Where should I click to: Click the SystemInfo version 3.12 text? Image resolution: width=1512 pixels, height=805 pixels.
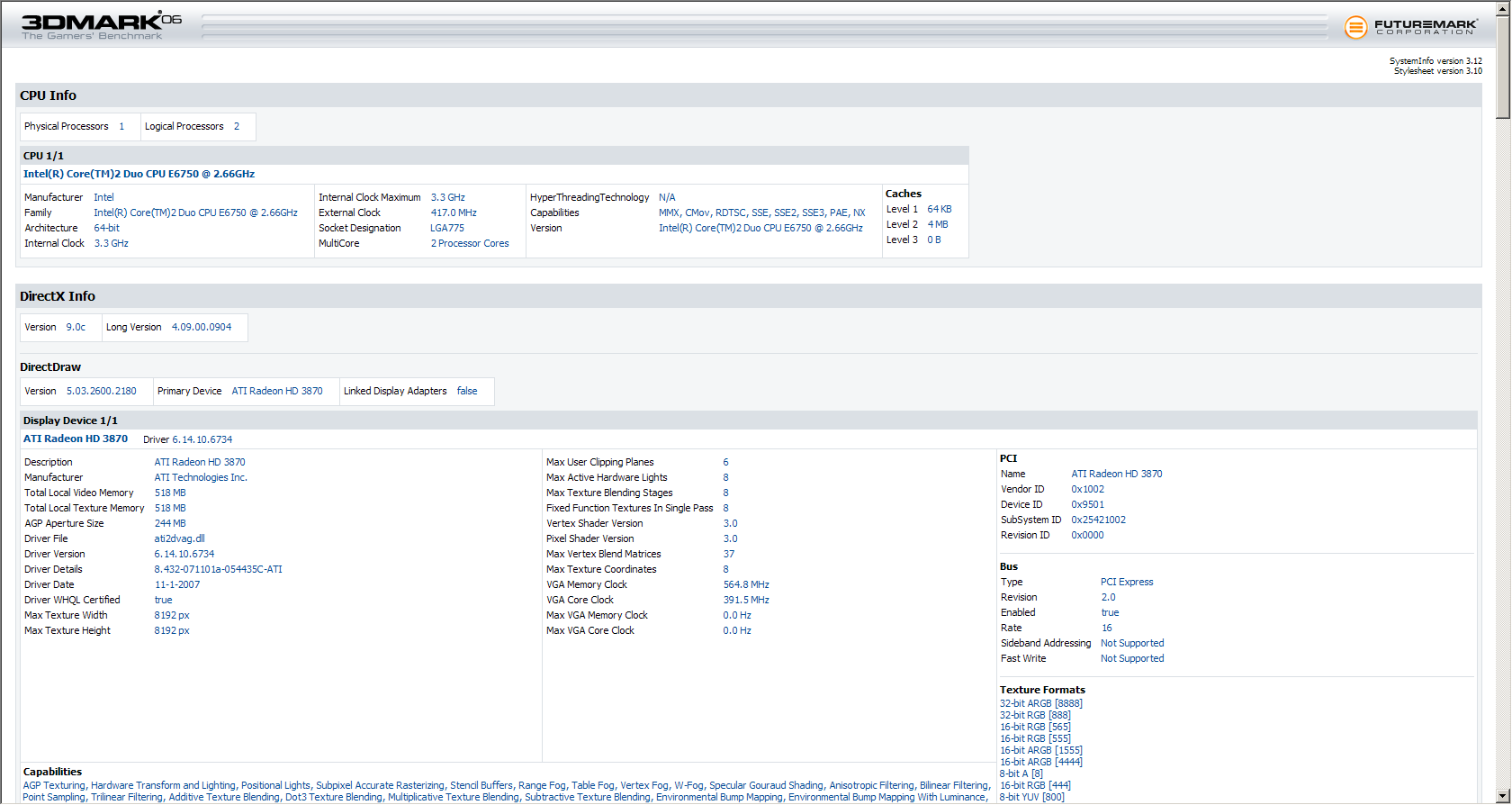click(1435, 61)
